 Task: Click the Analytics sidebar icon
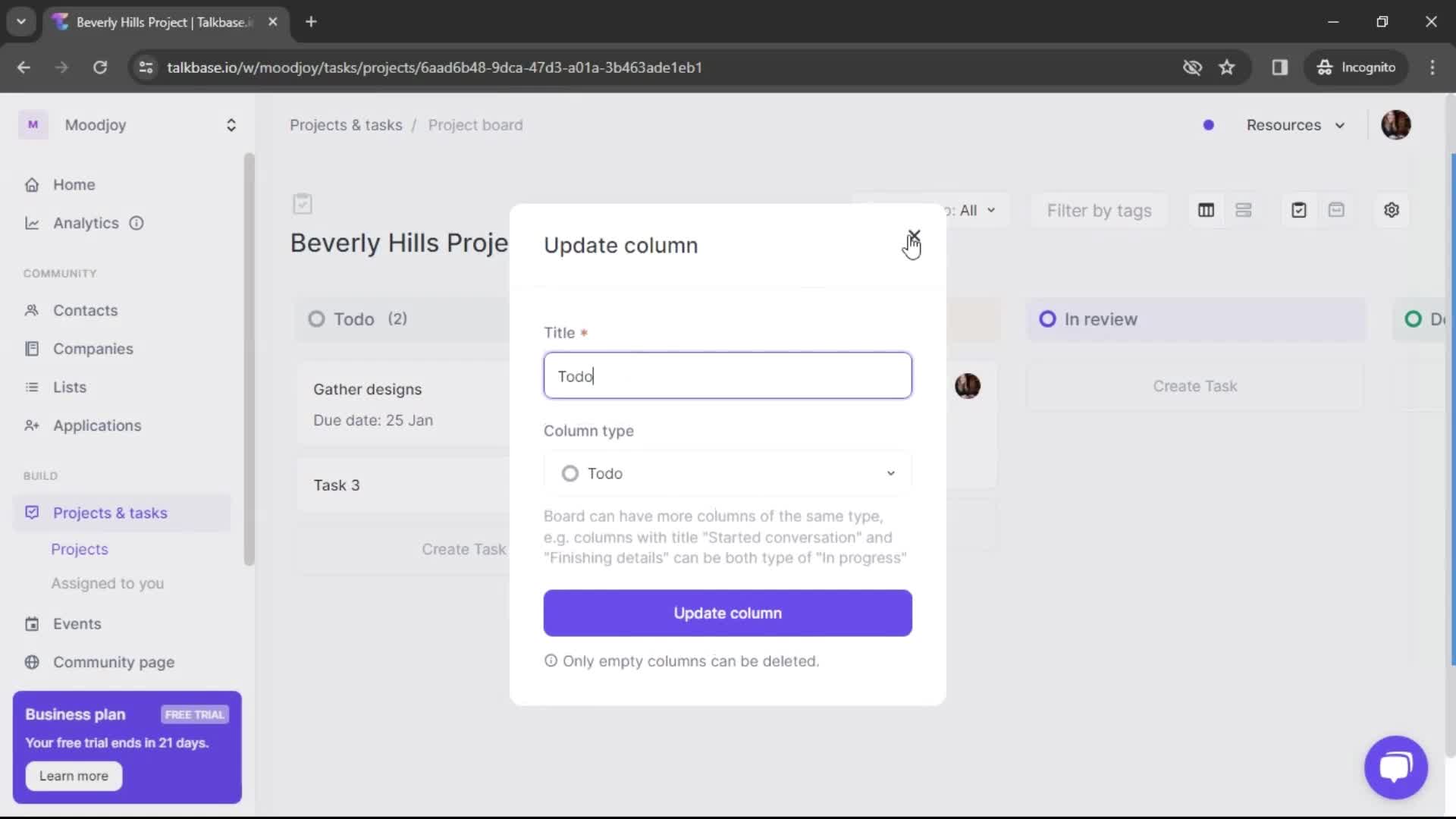pyautogui.click(x=32, y=222)
